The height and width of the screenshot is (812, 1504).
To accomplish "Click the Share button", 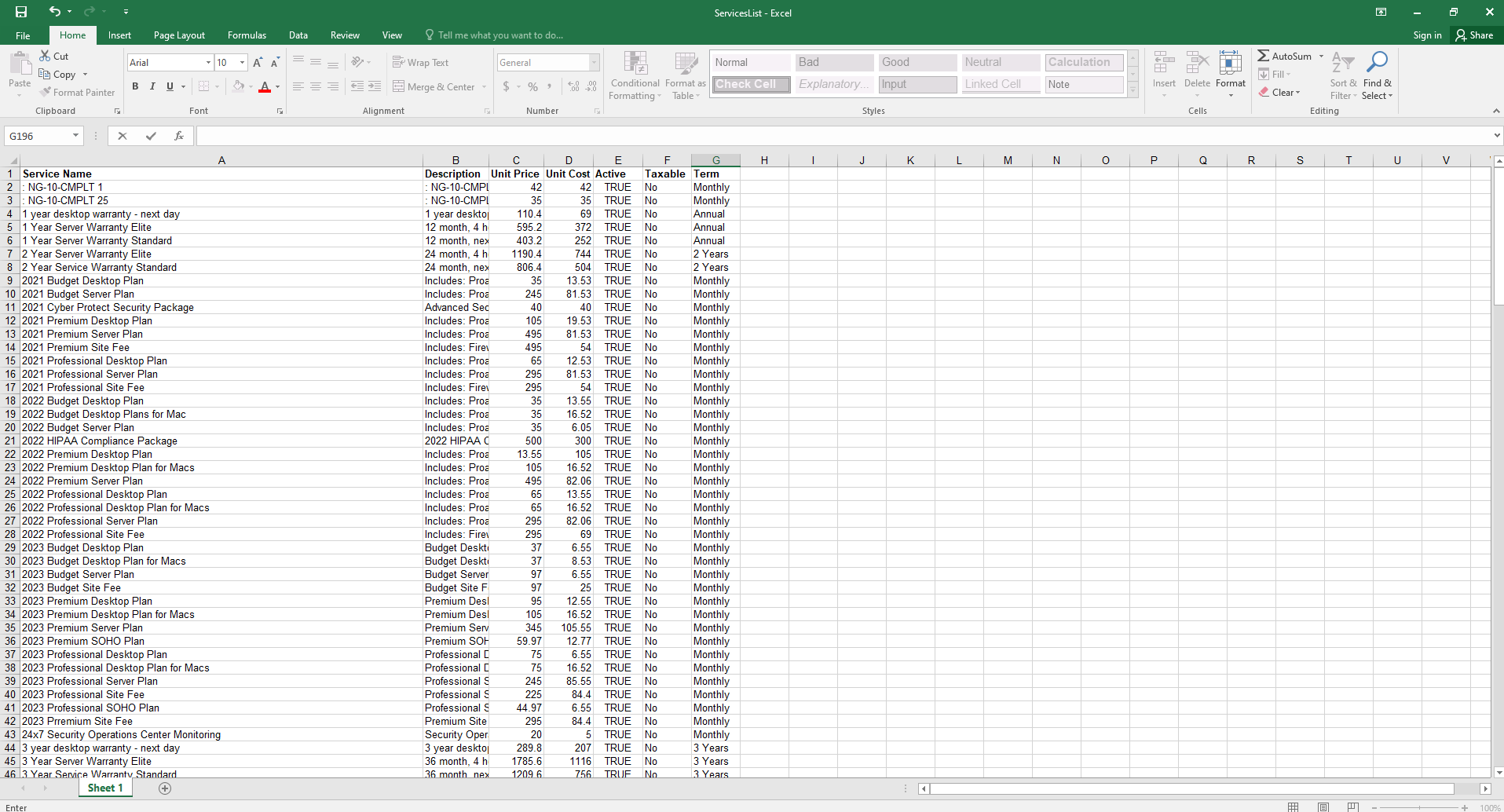I will tap(1474, 35).
